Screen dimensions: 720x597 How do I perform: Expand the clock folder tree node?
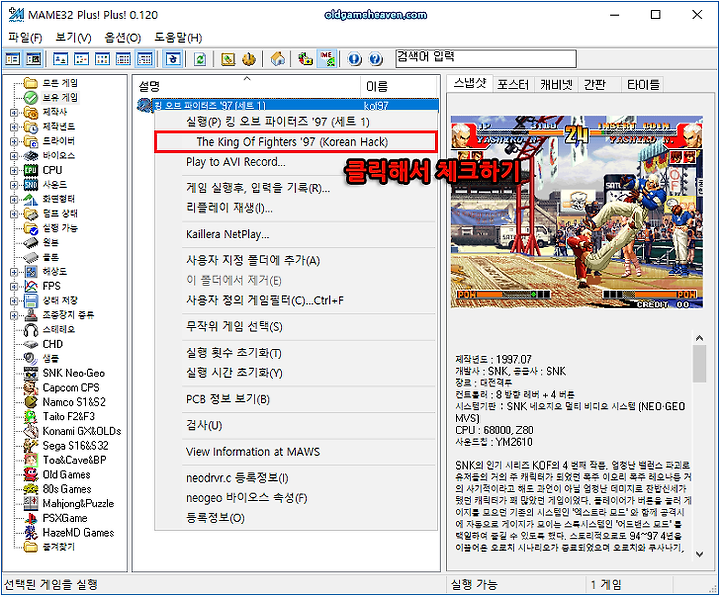pyautogui.click(x=14, y=127)
